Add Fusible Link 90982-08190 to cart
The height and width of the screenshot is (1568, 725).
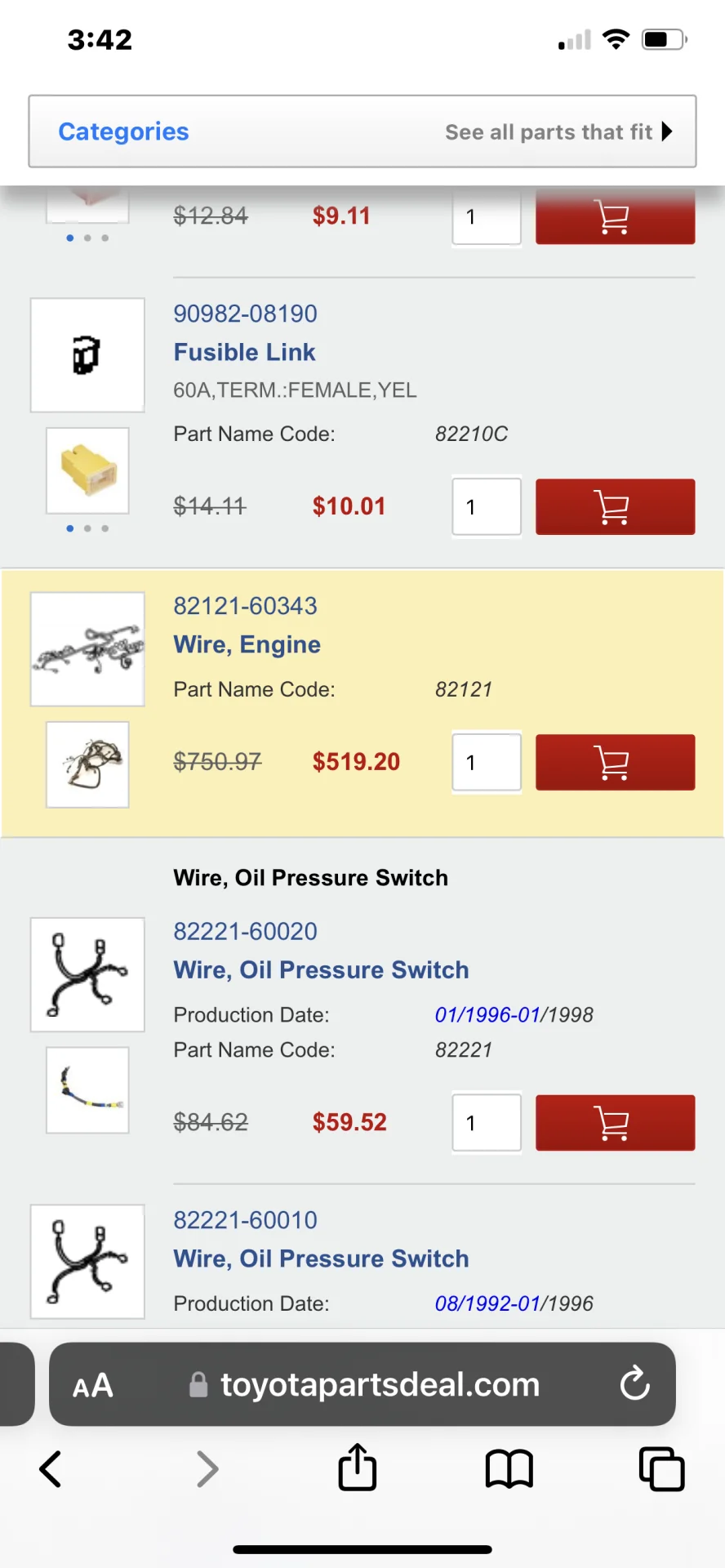click(x=615, y=507)
